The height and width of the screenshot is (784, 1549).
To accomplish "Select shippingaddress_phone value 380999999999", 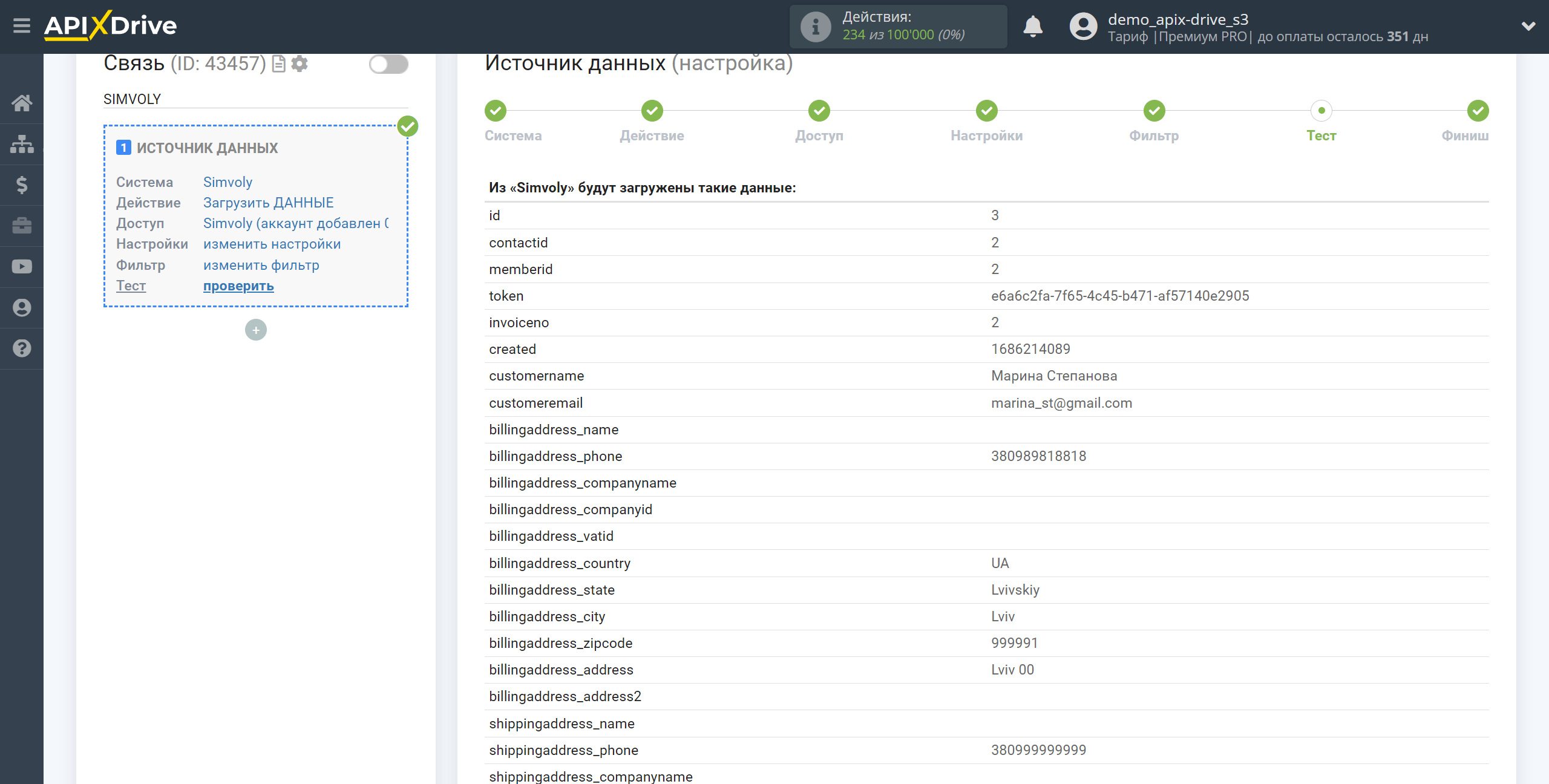I will 1038,750.
